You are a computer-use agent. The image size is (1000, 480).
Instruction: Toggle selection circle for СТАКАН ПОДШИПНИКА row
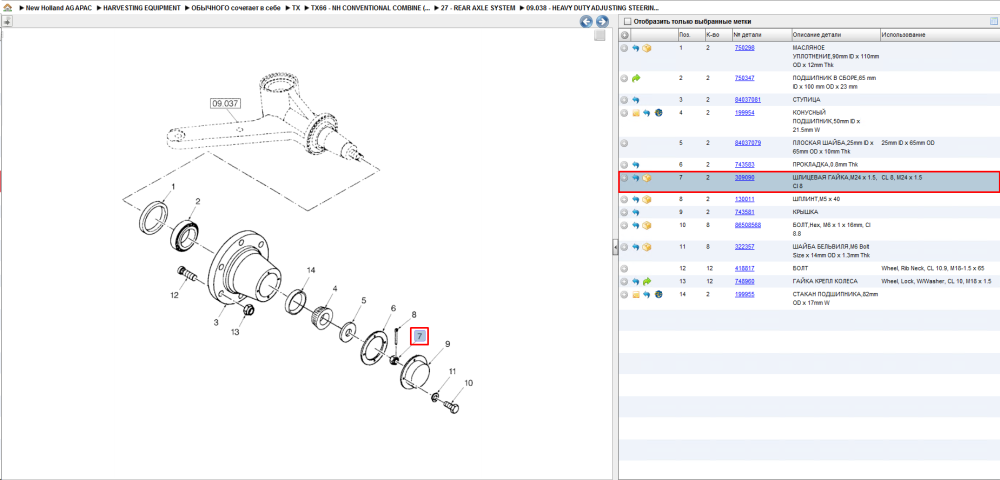click(624, 295)
